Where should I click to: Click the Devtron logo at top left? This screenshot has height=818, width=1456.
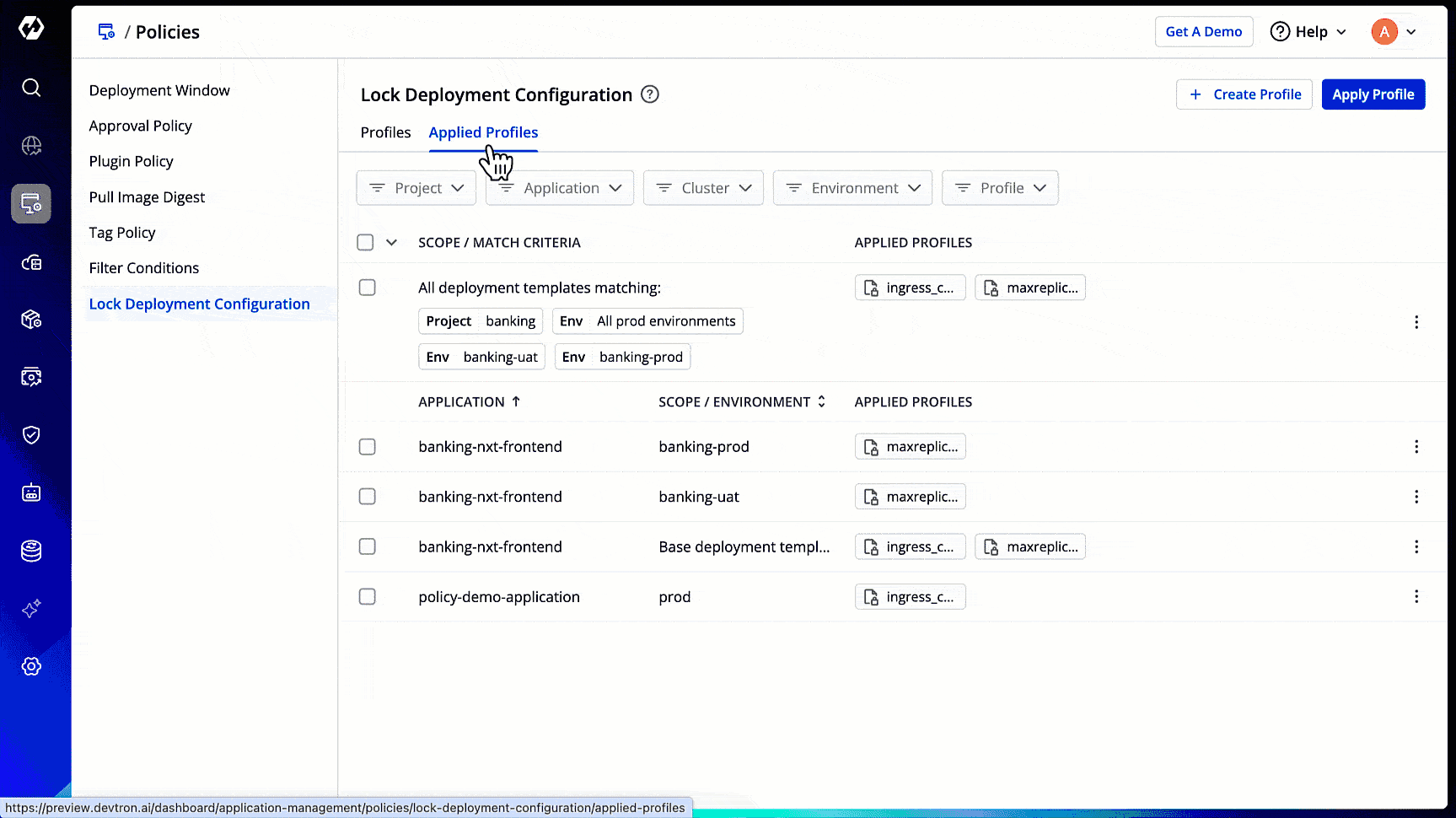pyautogui.click(x=31, y=29)
